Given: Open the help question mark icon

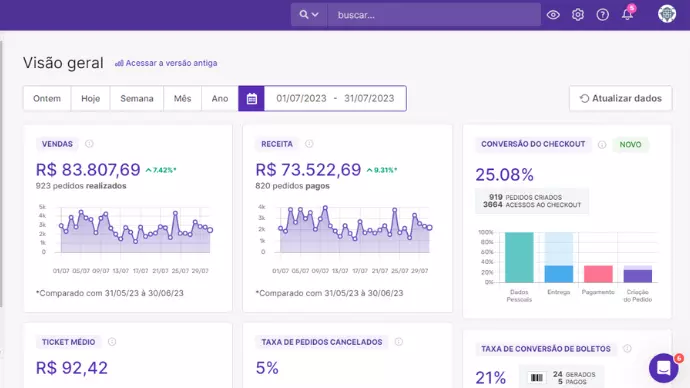Looking at the screenshot, I should (602, 15).
